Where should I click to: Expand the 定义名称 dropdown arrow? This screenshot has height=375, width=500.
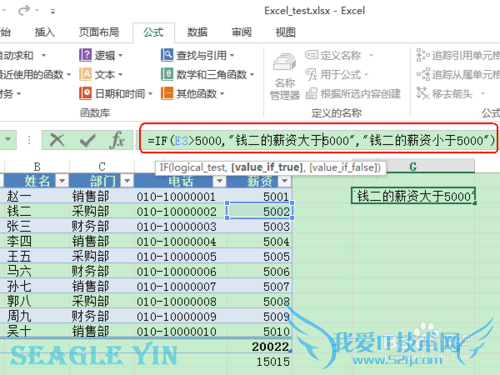[x=371, y=55]
